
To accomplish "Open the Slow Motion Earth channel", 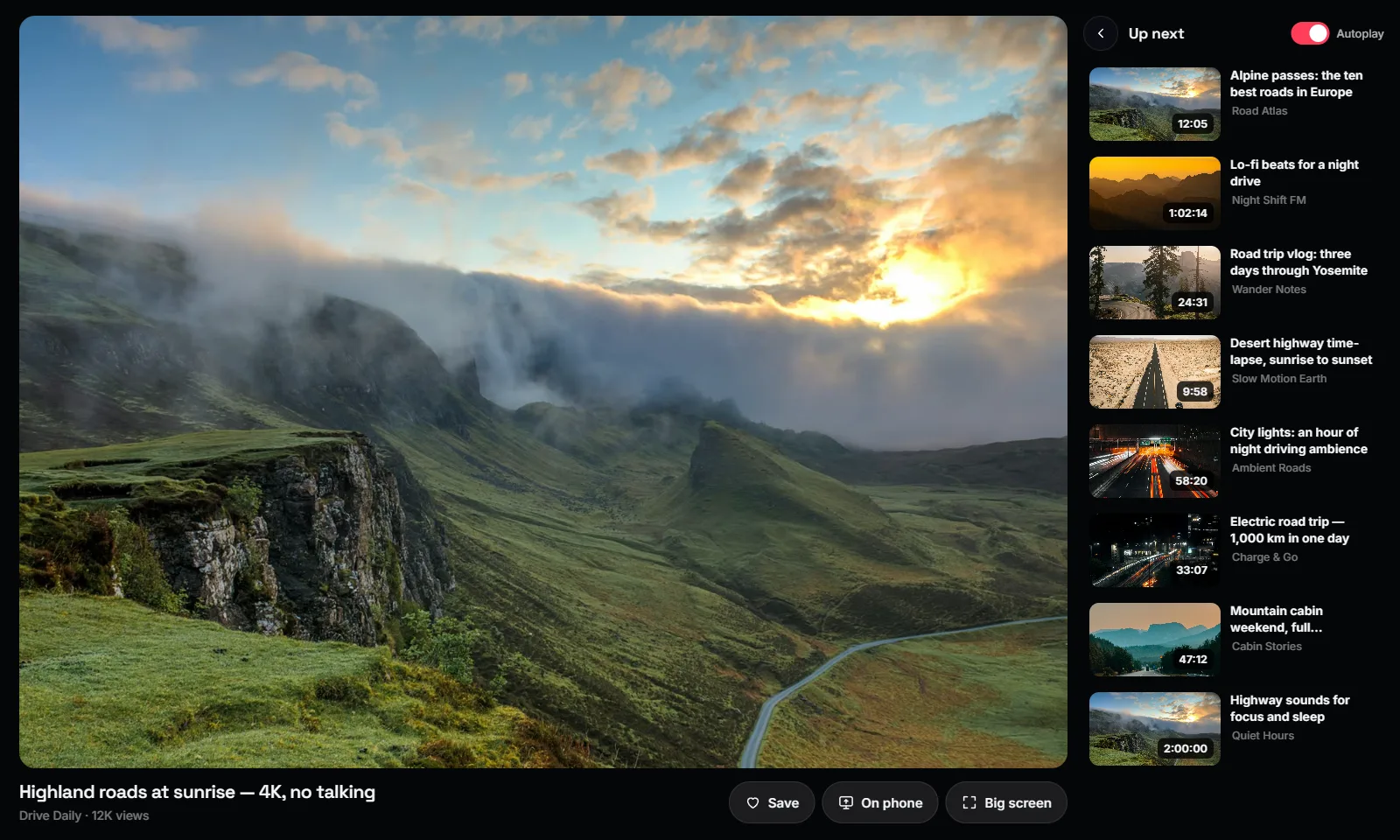I will pyautogui.click(x=1279, y=379).
